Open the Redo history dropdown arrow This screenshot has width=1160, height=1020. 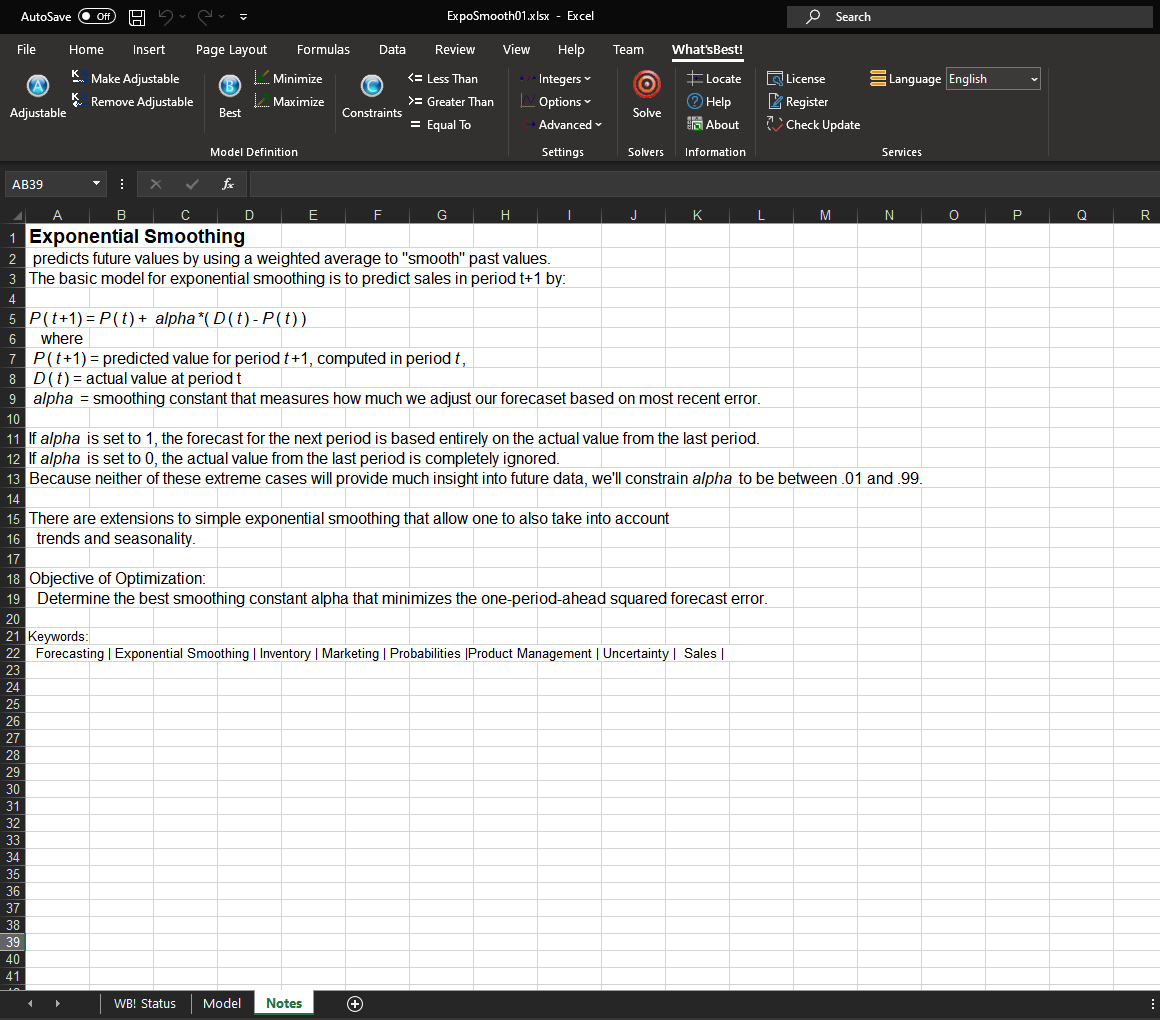pos(221,16)
